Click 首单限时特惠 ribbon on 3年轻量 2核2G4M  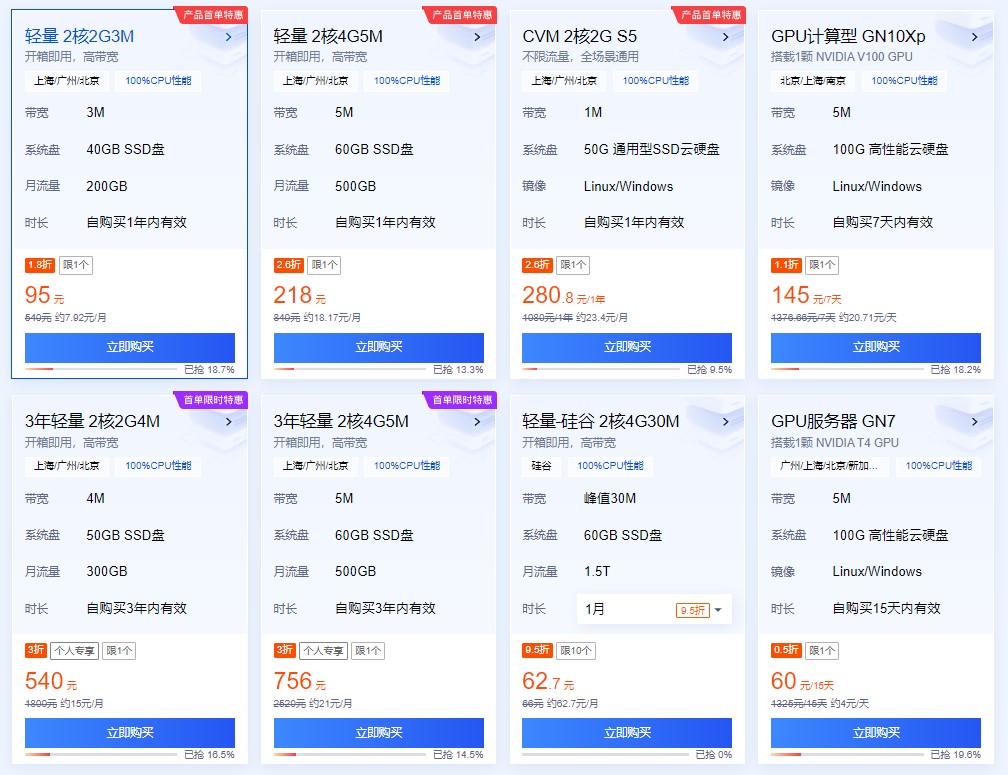tap(212, 400)
